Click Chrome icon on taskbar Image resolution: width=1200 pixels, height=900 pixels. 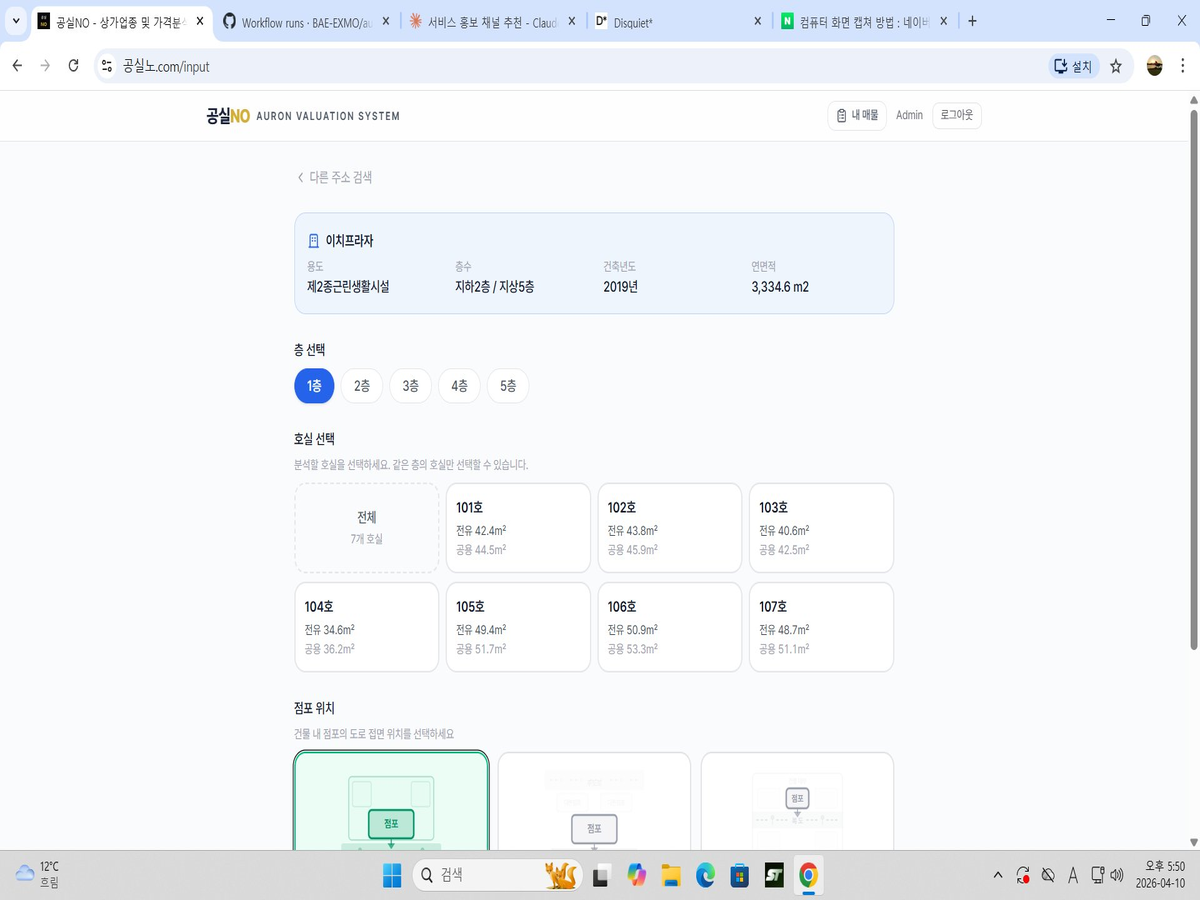coord(808,876)
